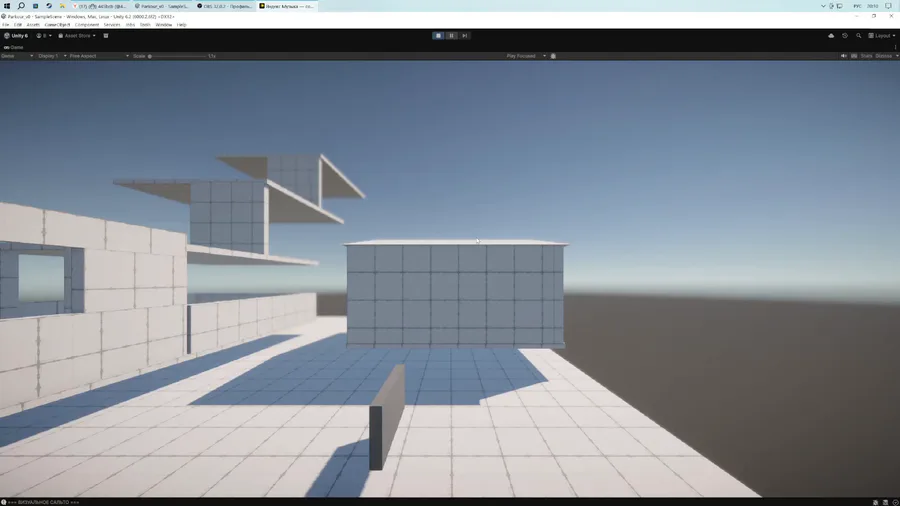The height and width of the screenshot is (506, 900).
Task: Click the Scale slider handle
Action: [x=150, y=56]
